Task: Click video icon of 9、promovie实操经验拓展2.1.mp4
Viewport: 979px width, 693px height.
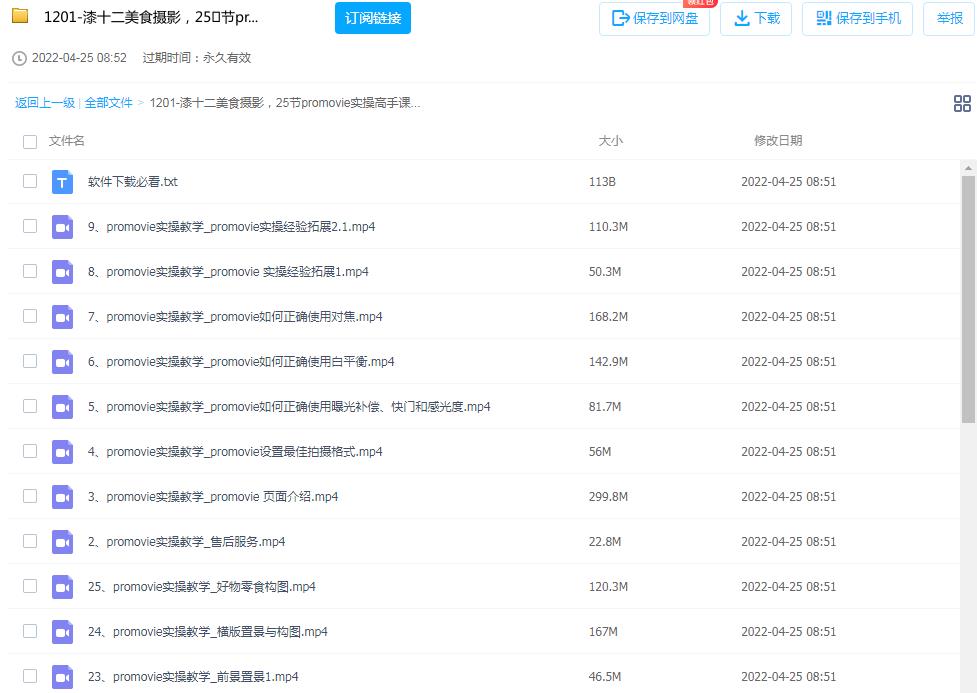Action: pyautogui.click(x=62, y=227)
